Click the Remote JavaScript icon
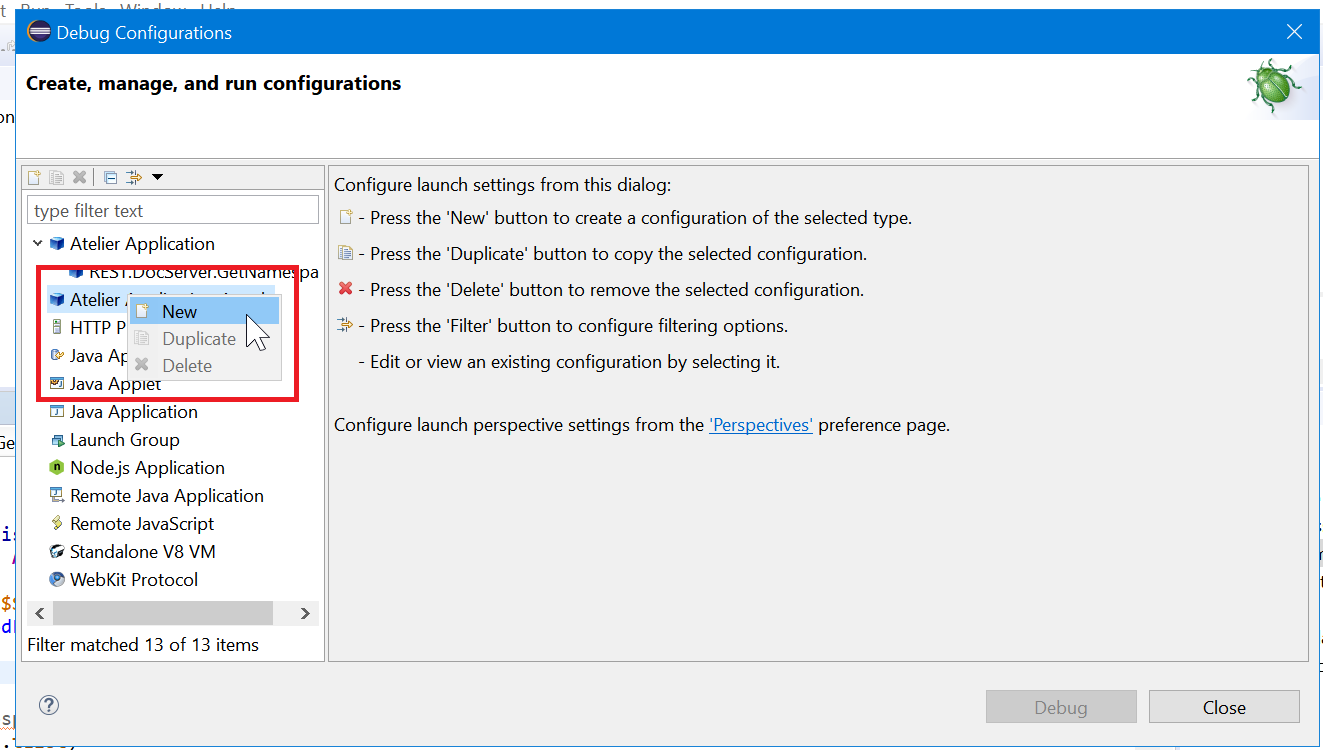This screenshot has height=750, width=1323. coord(57,524)
